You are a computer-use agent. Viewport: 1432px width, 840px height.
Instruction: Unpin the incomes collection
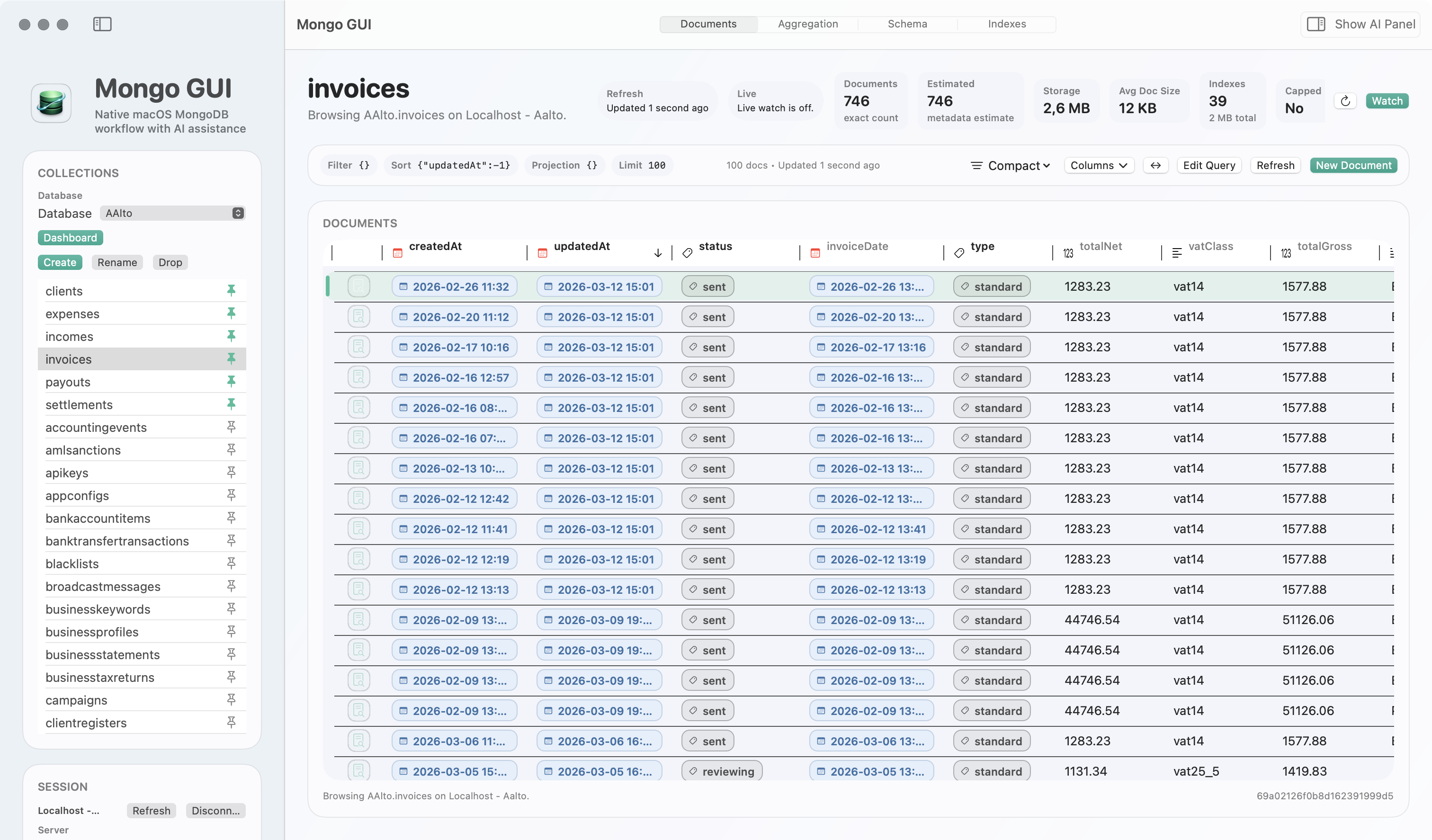click(231, 336)
